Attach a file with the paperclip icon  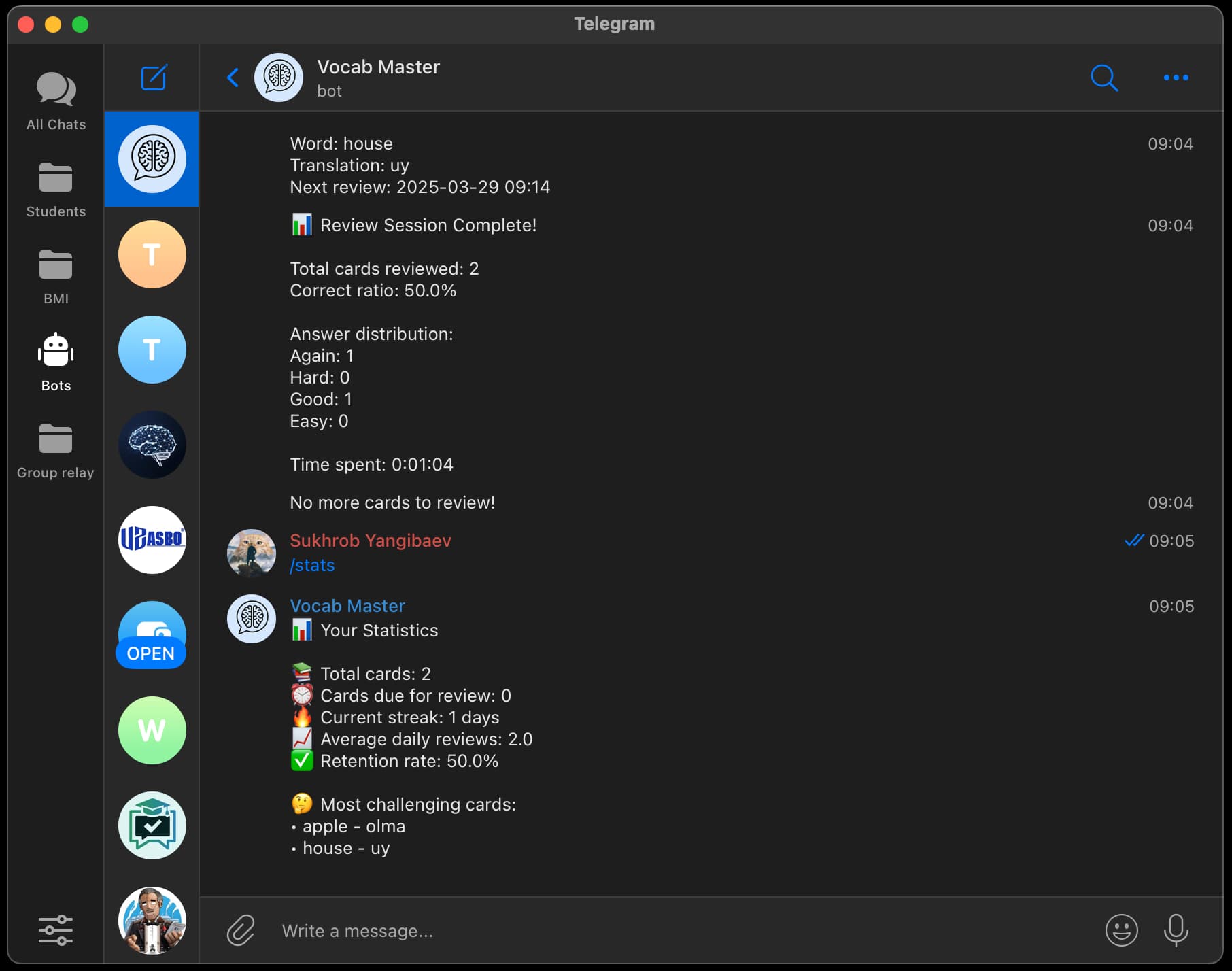pyautogui.click(x=241, y=930)
